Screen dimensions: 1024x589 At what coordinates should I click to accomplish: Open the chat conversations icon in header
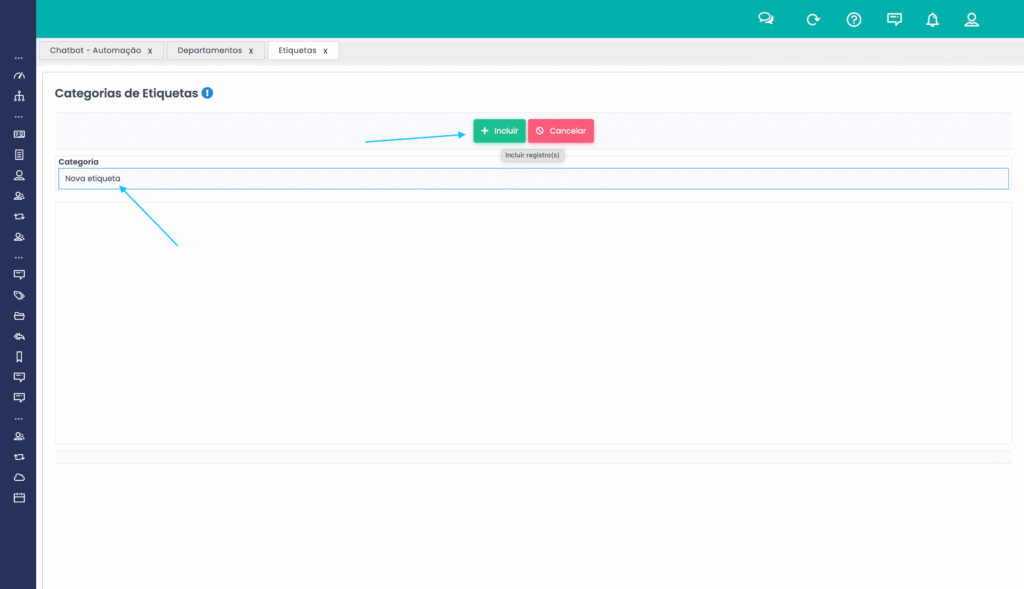(x=766, y=19)
